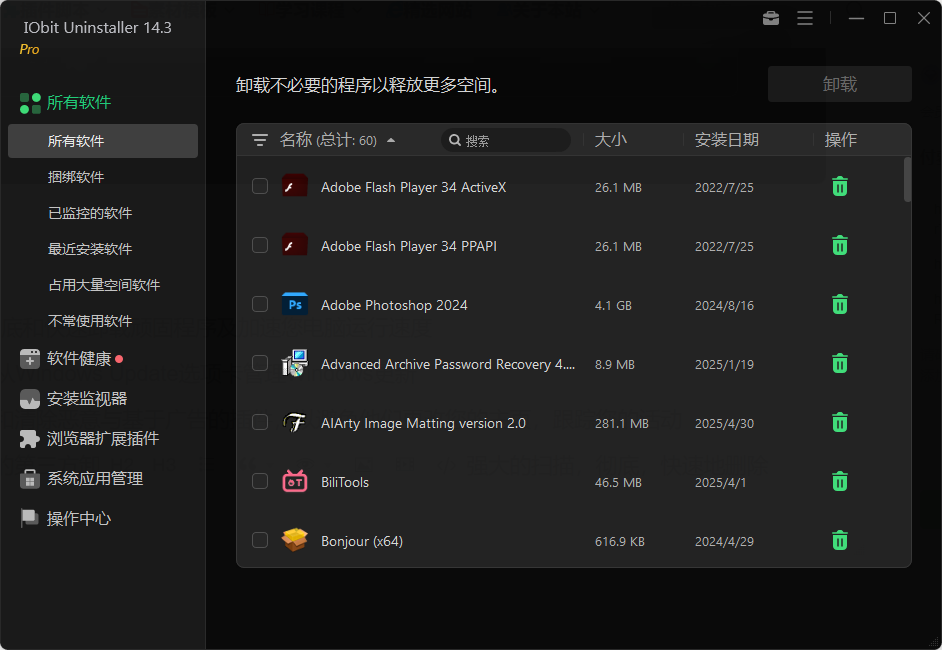This screenshot has height=650, width=942.
Task: Click into the 搜索 search field
Action: coord(512,141)
